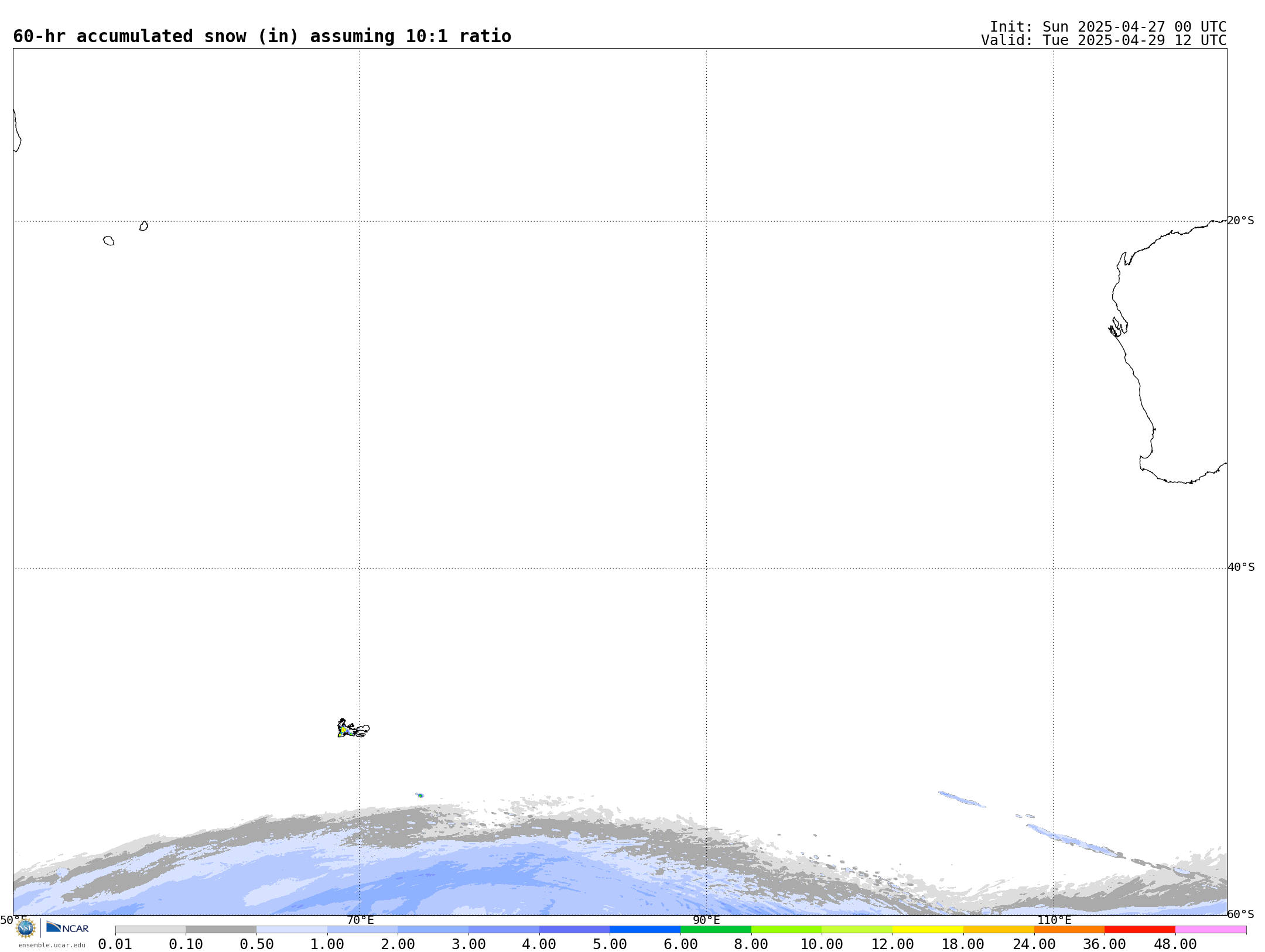1265x952 pixels.
Task: Click the NCAR logo
Action: tap(67, 927)
